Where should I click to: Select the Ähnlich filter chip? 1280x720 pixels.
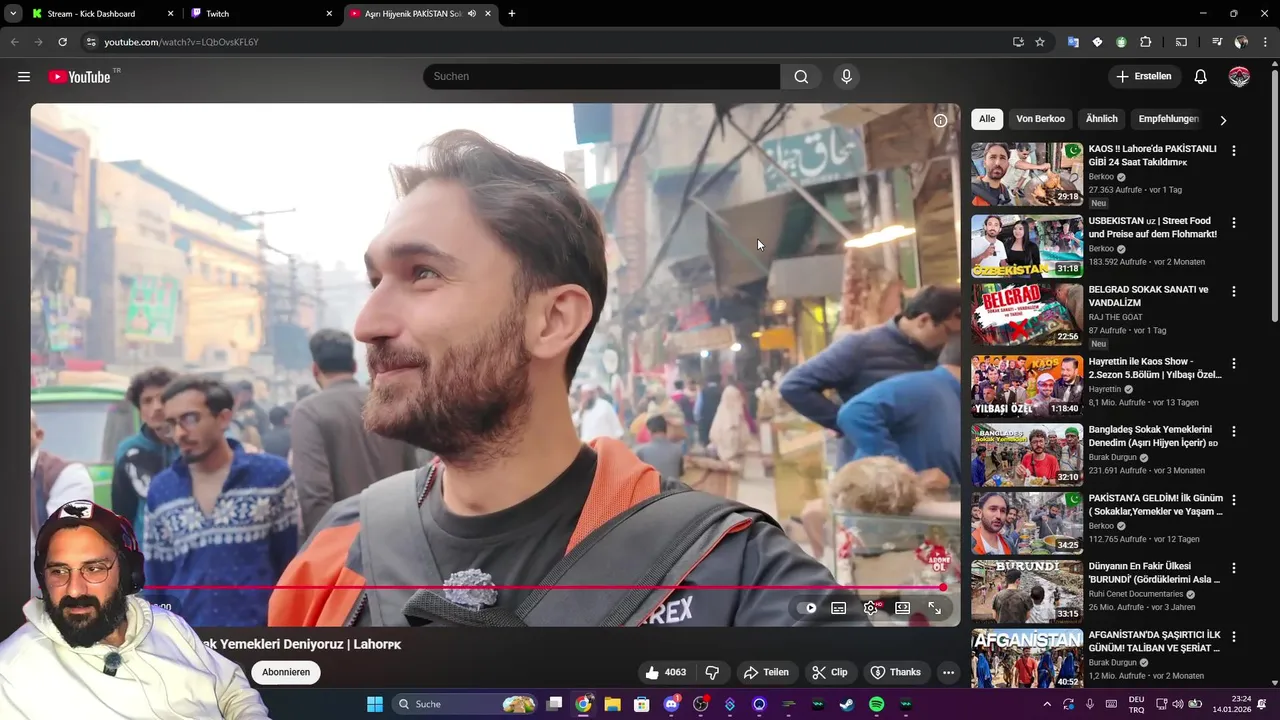1102,119
